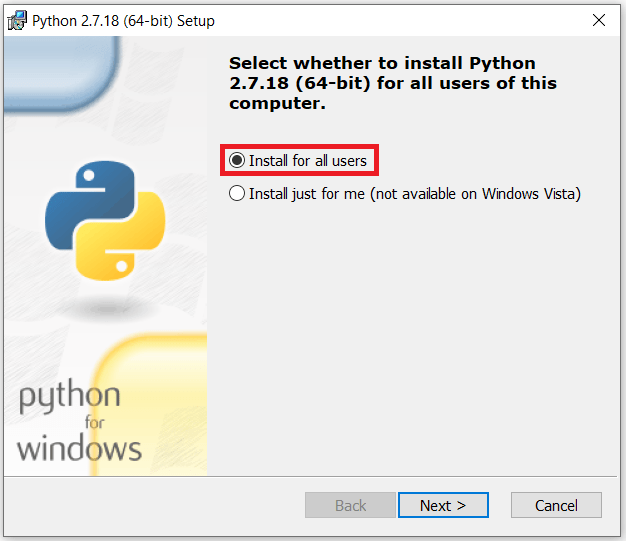Viewport: 626px width, 541px height.
Task: Click the "Python 2.7.18 (64-bit) Setup" title text
Action: pos(123,20)
